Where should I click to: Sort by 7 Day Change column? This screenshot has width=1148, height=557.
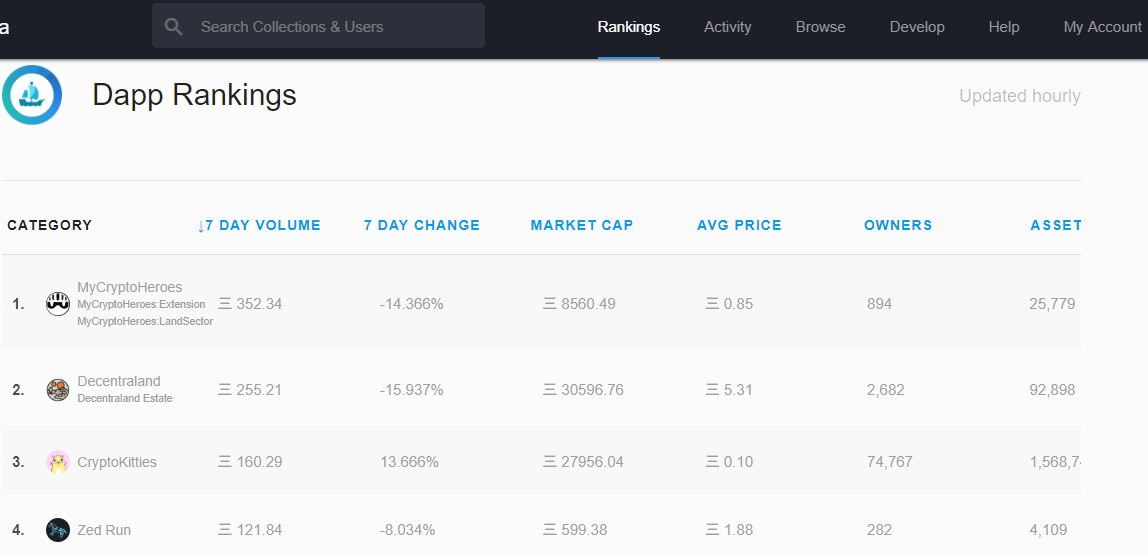(x=422, y=225)
